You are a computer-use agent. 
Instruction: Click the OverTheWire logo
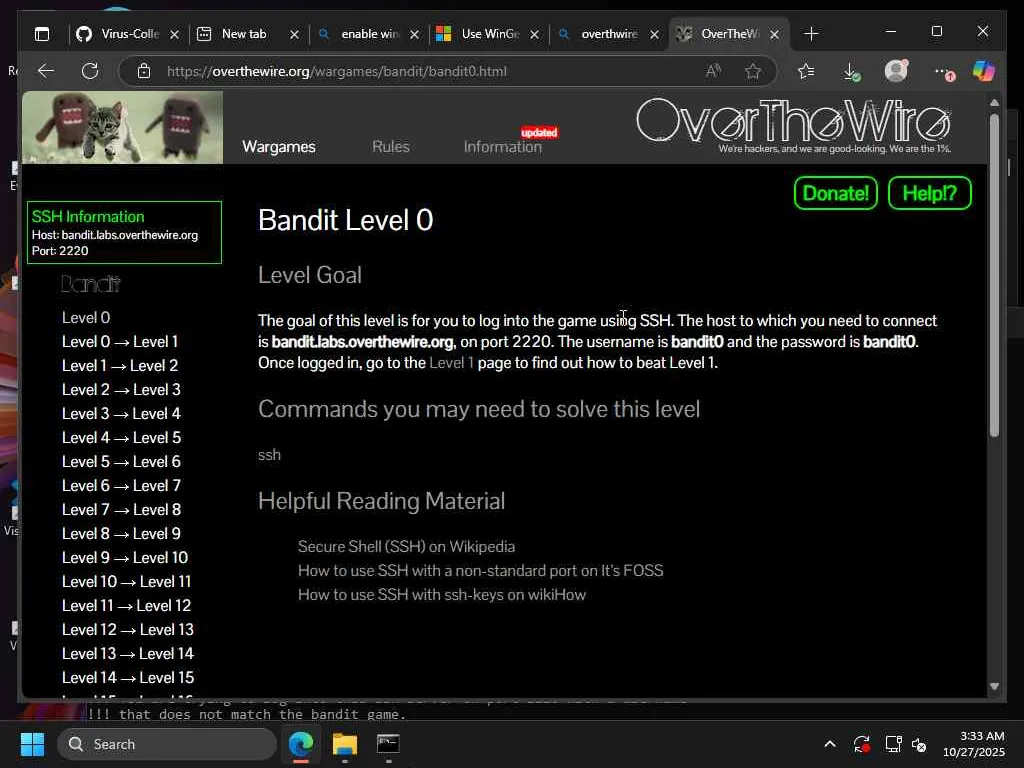[793, 125]
